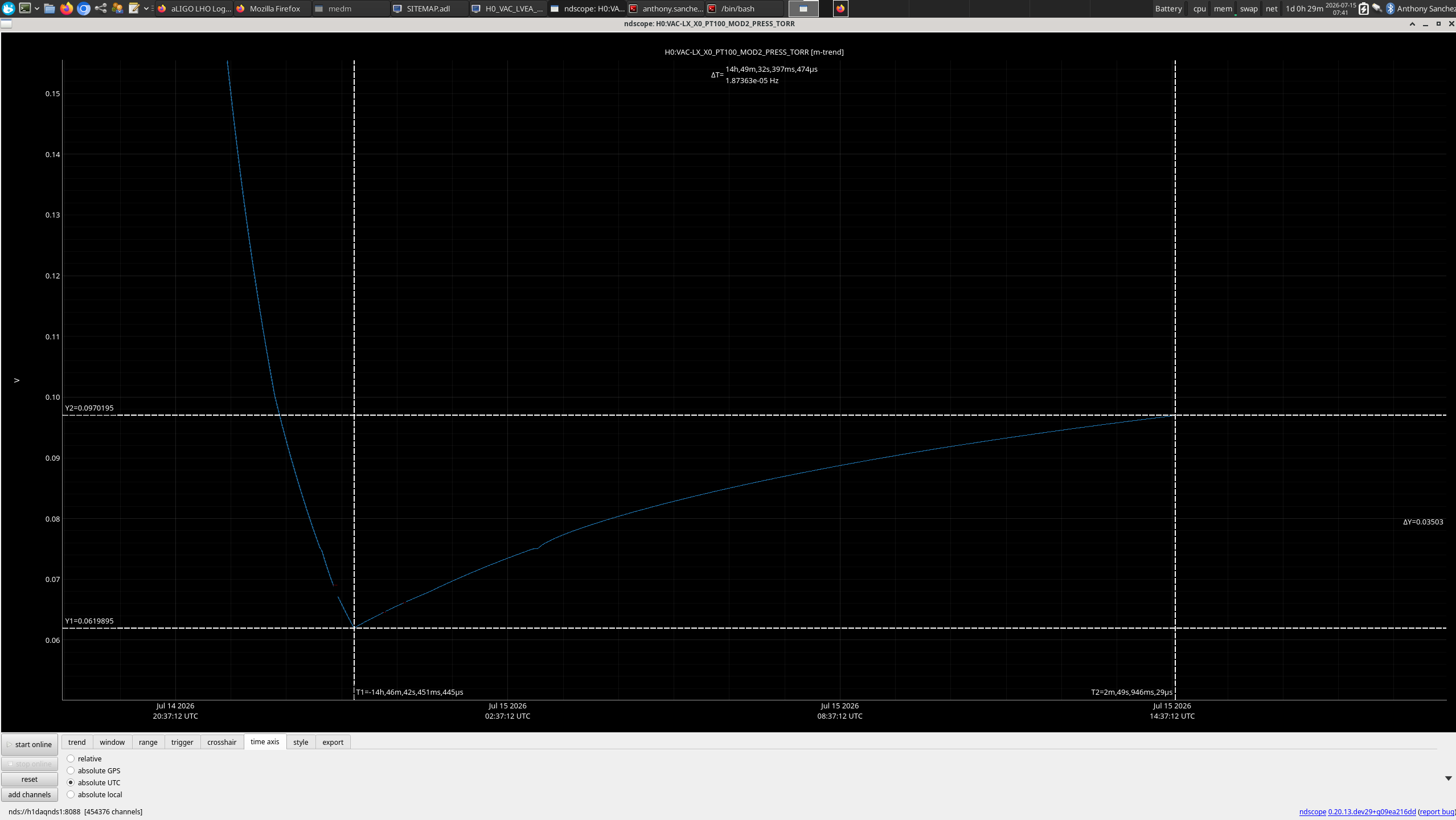This screenshot has height=820, width=1456.
Task: Select the time axis tab
Action: [265, 741]
